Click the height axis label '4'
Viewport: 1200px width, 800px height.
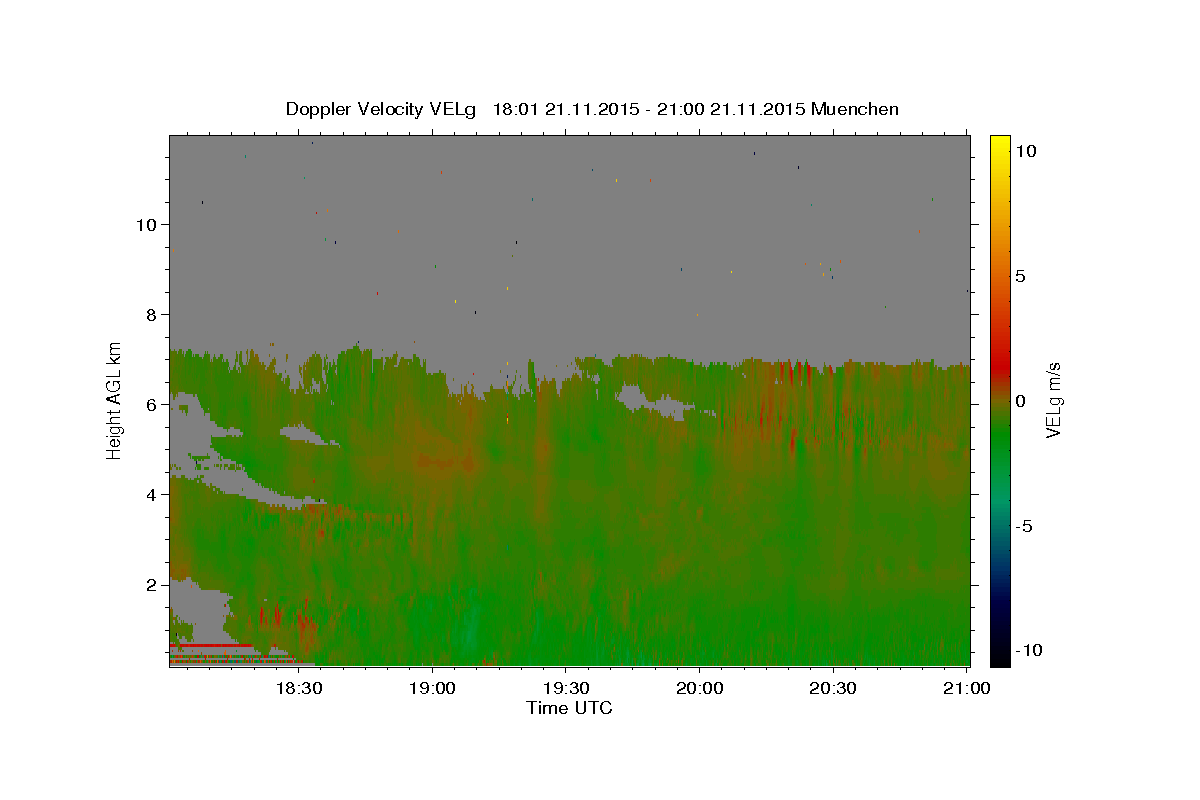[152, 494]
